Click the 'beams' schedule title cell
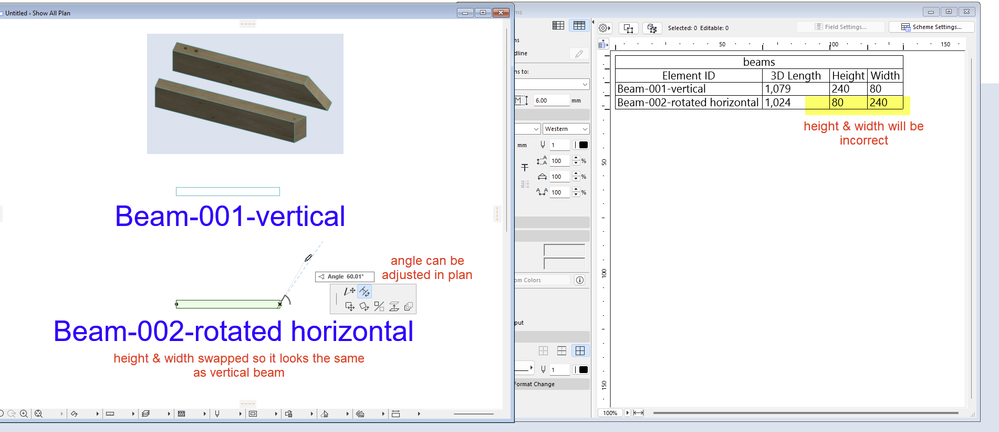 tap(759, 62)
